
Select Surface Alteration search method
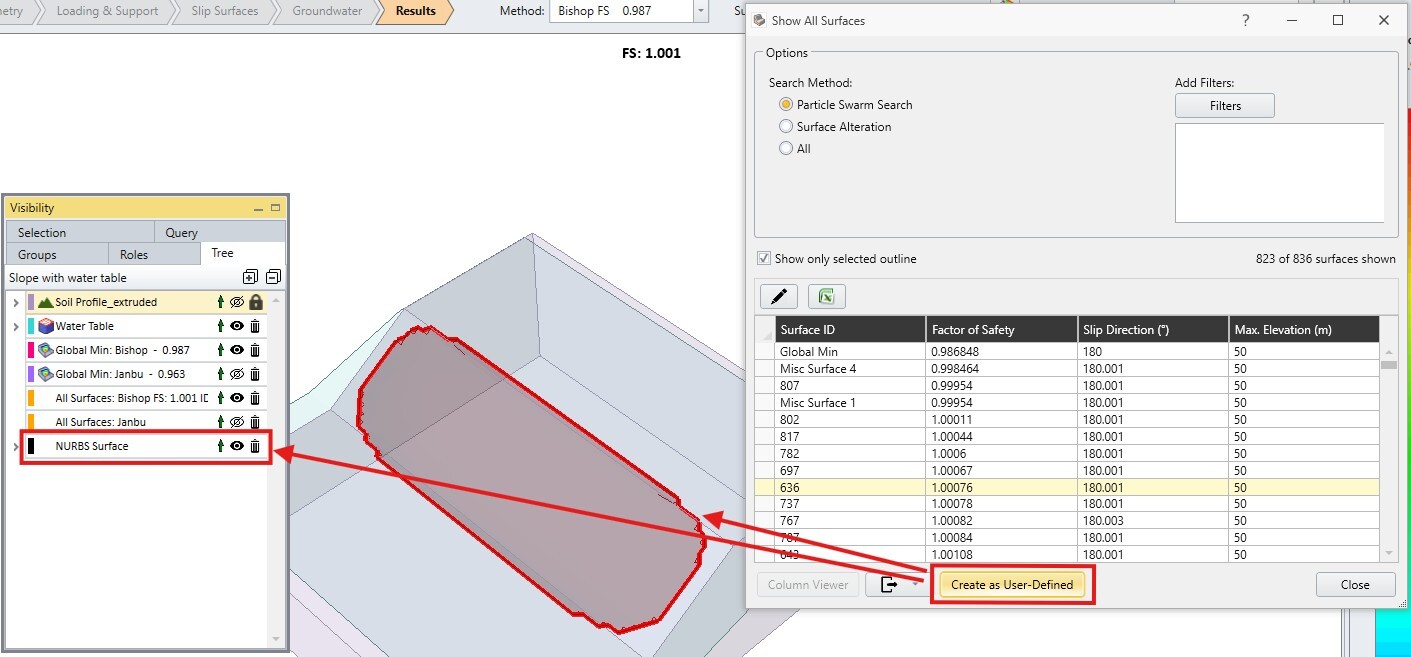[786, 127]
